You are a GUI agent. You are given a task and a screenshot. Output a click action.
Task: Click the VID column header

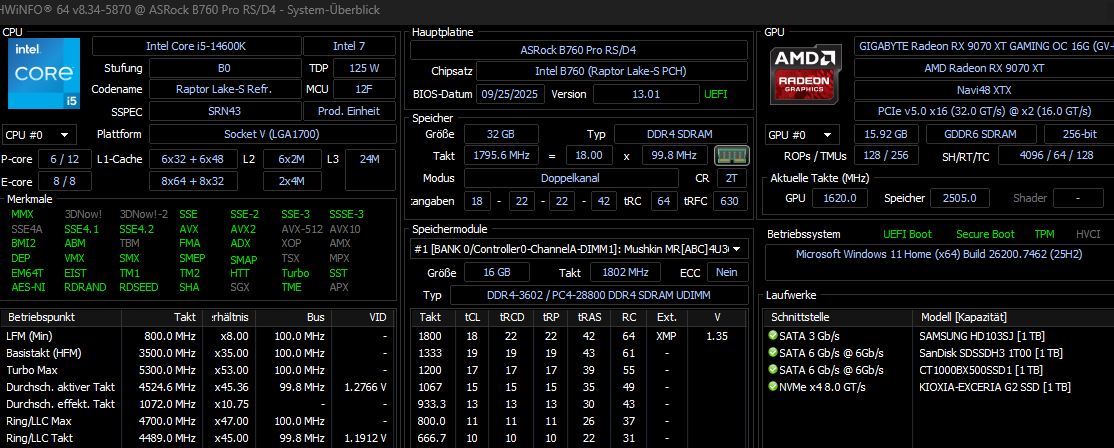(x=362, y=317)
